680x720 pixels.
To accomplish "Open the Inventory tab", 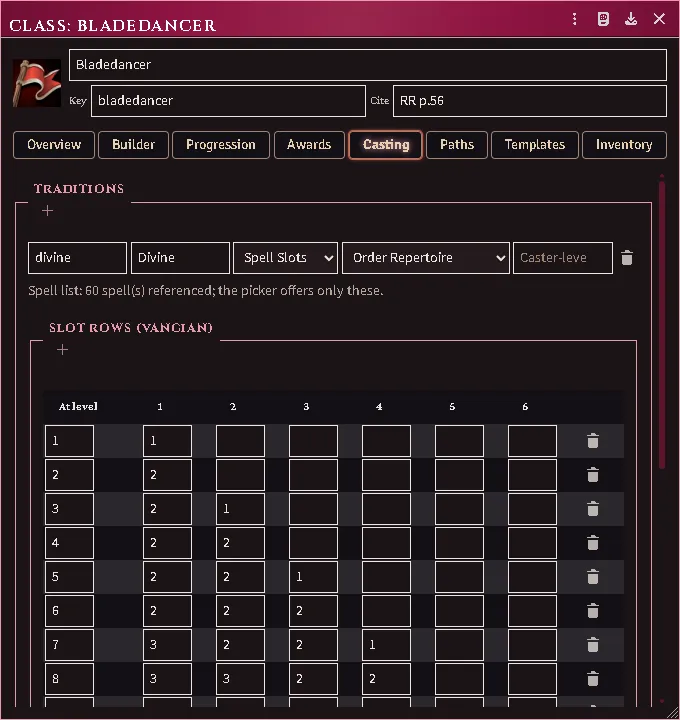I will [x=624, y=145].
